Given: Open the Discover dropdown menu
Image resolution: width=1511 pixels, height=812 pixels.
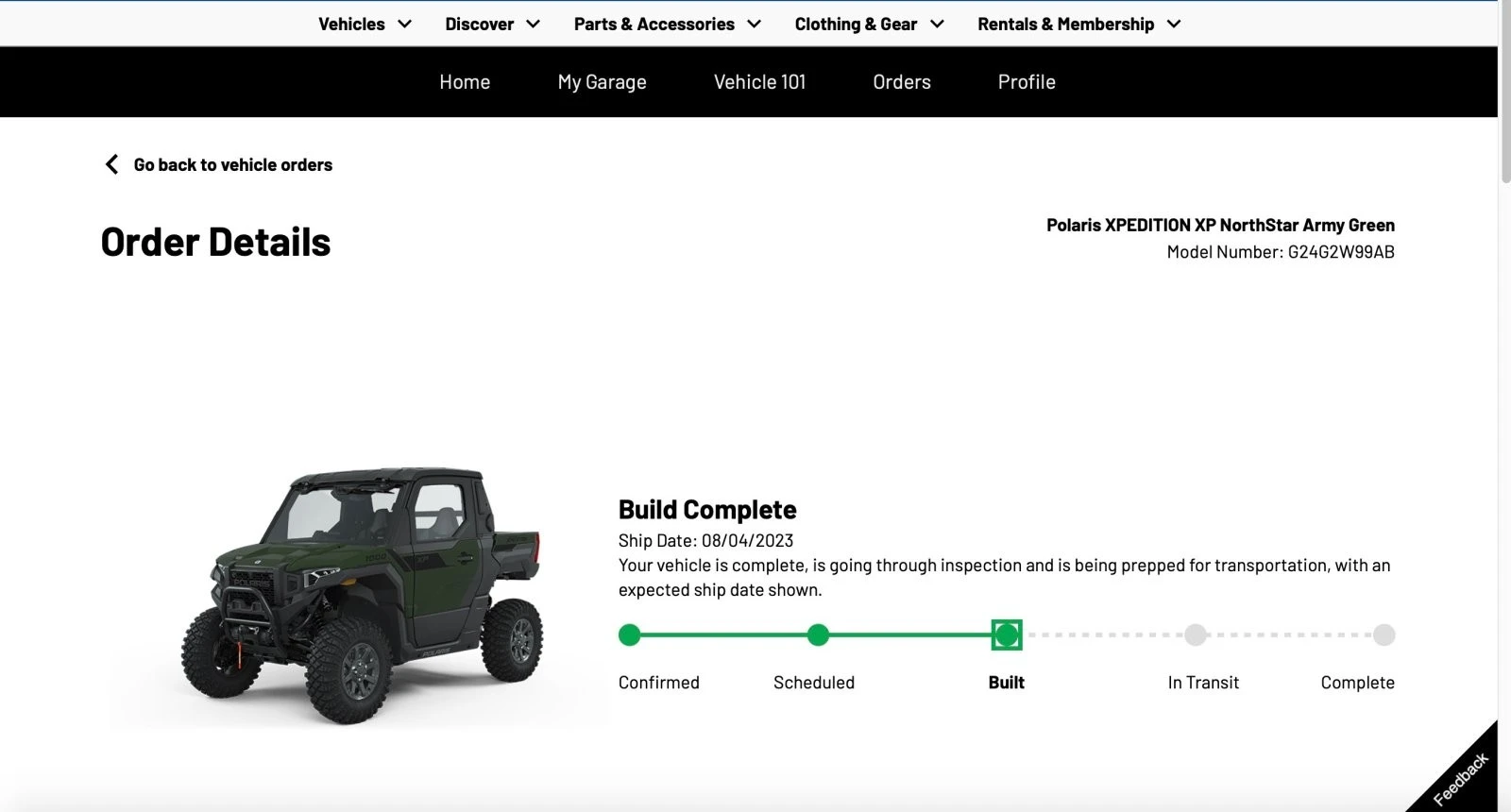Looking at the screenshot, I should tap(492, 24).
